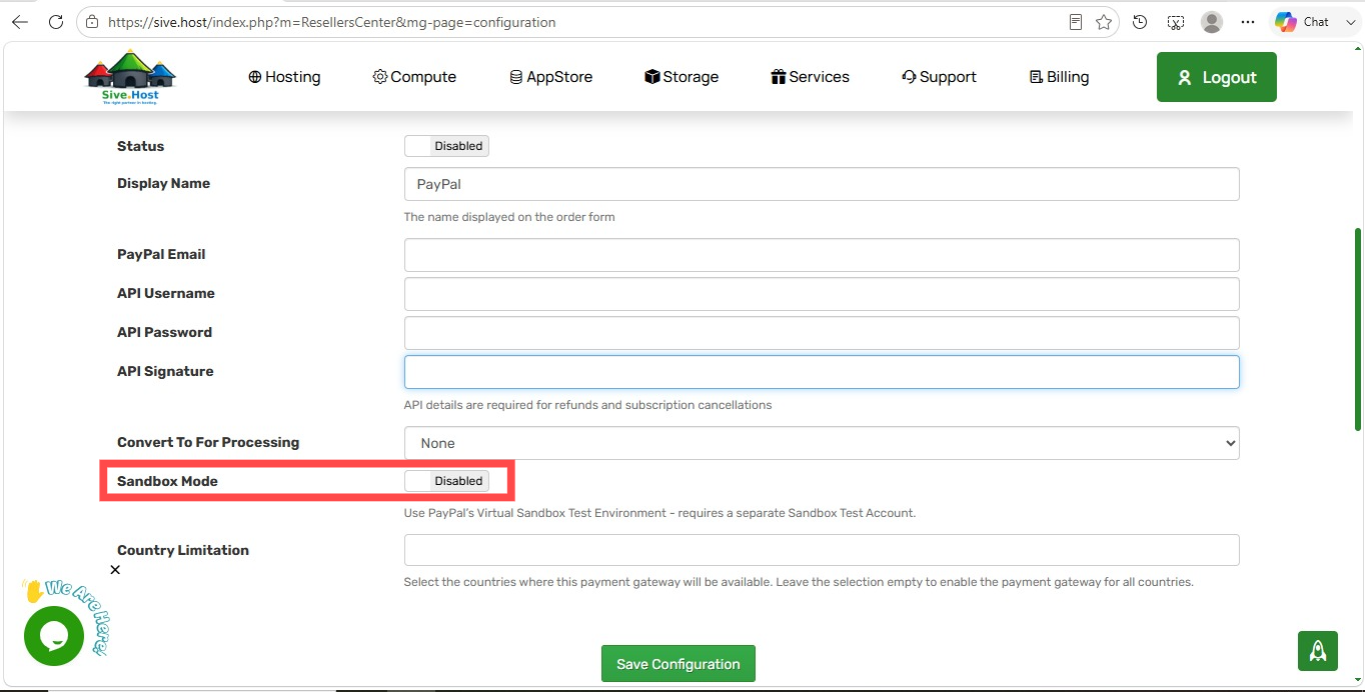1365x692 pixels.
Task: Open browser history clock icon
Action: [x=1140, y=22]
